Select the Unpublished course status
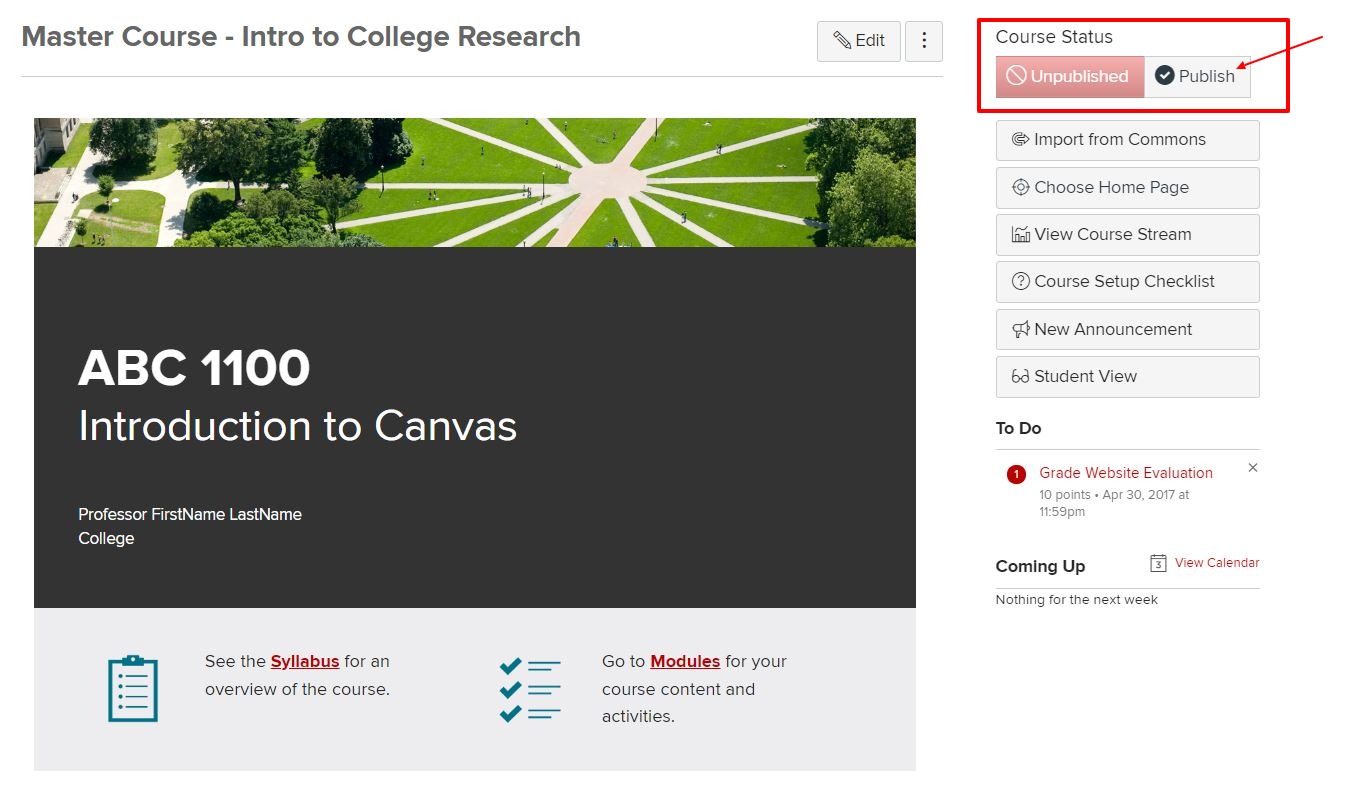This screenshot has height=791, width=1357. point(1069,76)
